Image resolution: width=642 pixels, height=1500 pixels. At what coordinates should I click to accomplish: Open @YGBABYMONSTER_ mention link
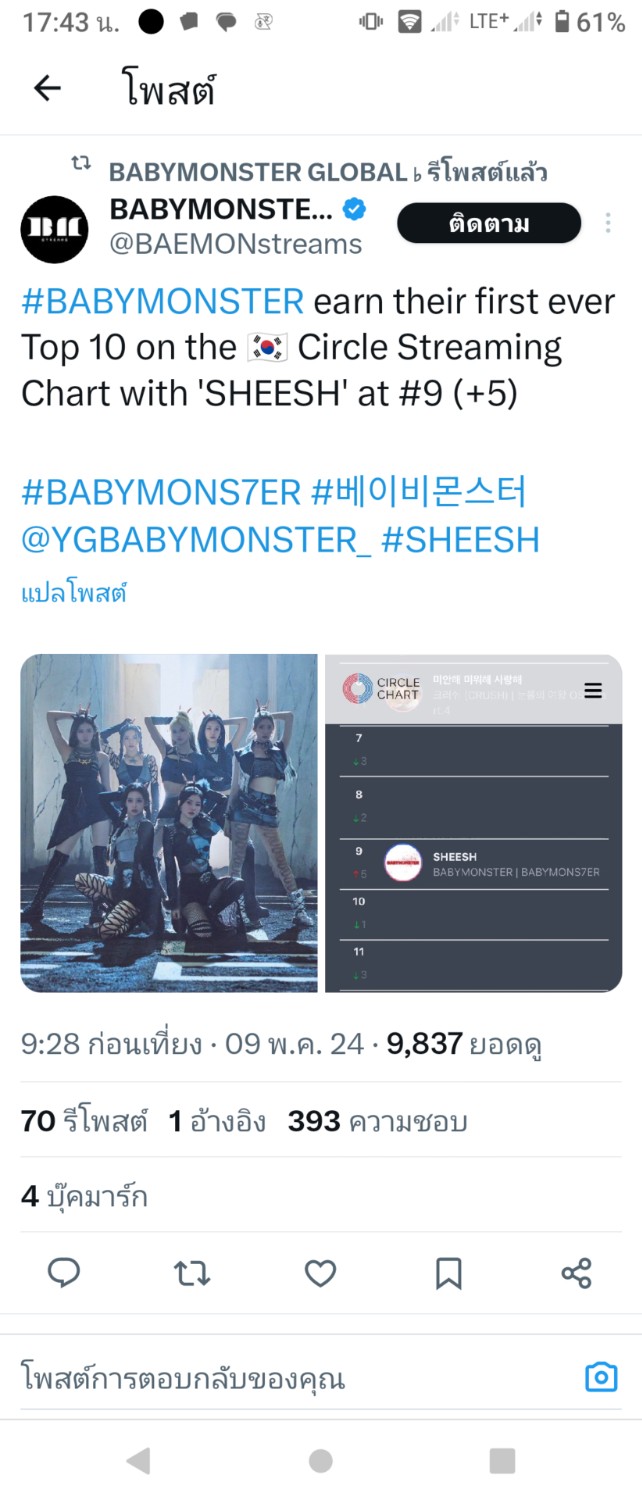196,540
